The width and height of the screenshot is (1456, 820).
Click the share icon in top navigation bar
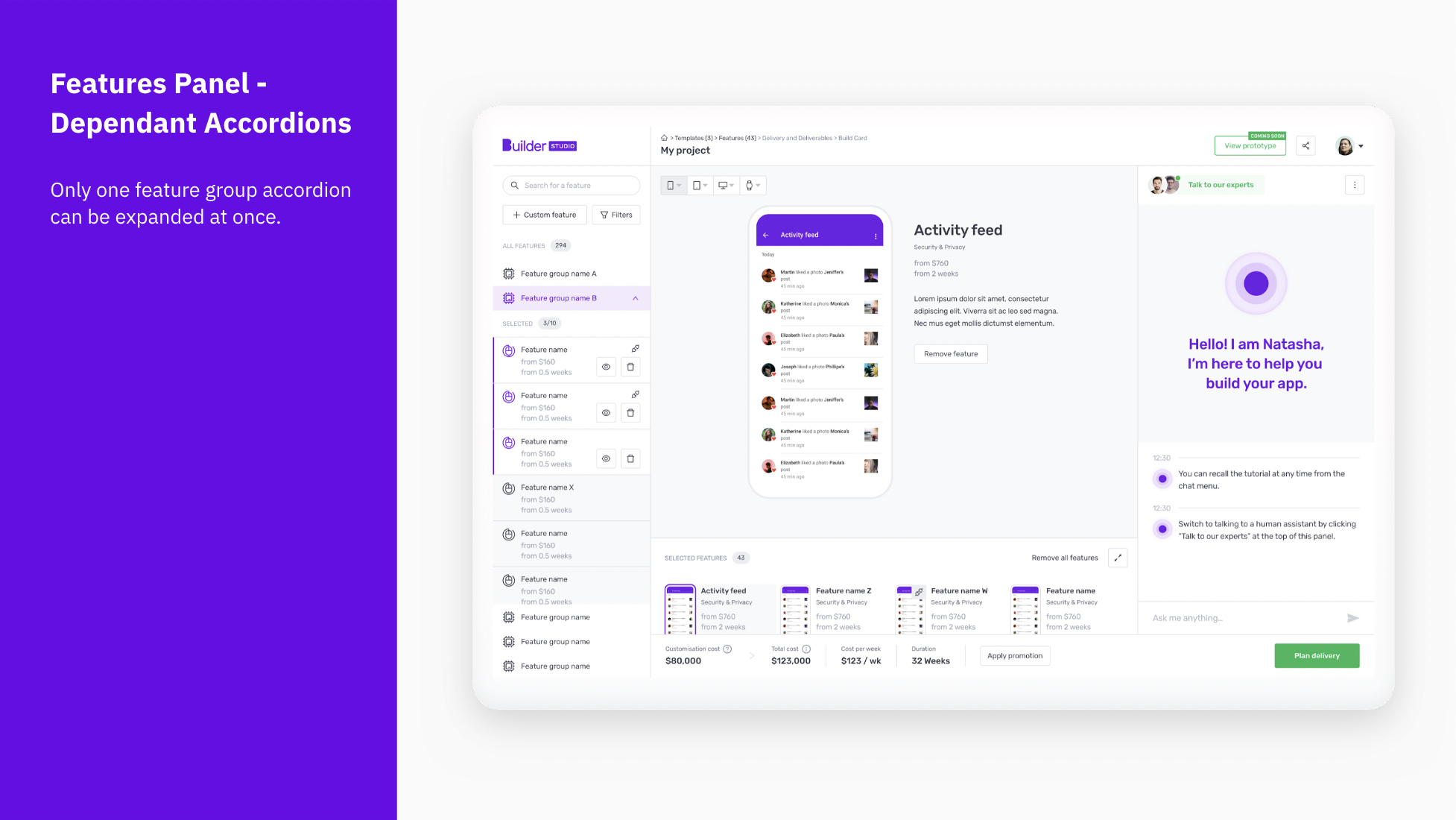1306,145
